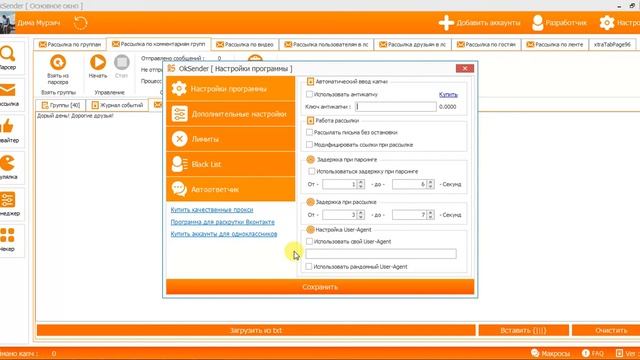Open Купить качественные прокси link

click(212, 210)
